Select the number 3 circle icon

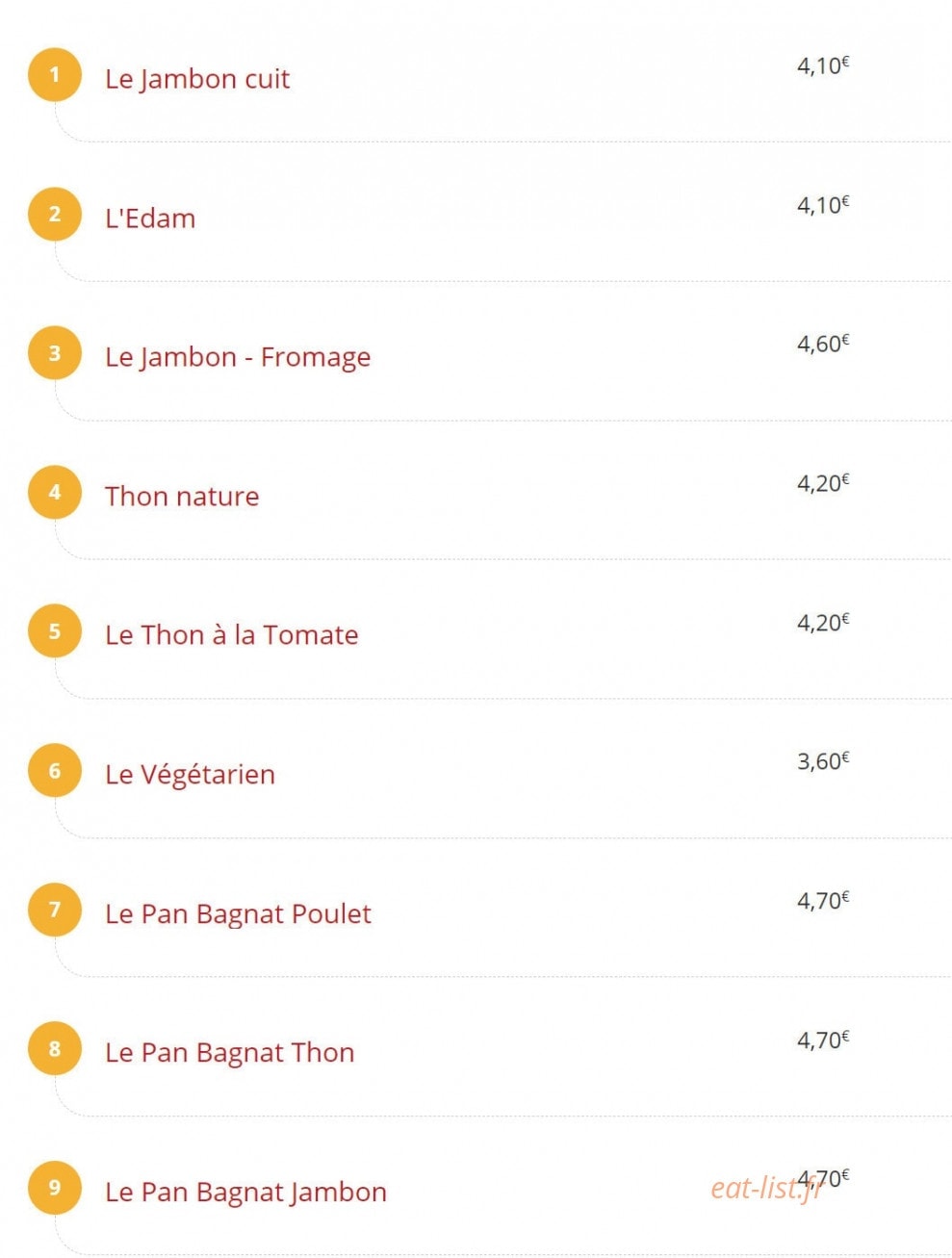[x=55, y=352]
